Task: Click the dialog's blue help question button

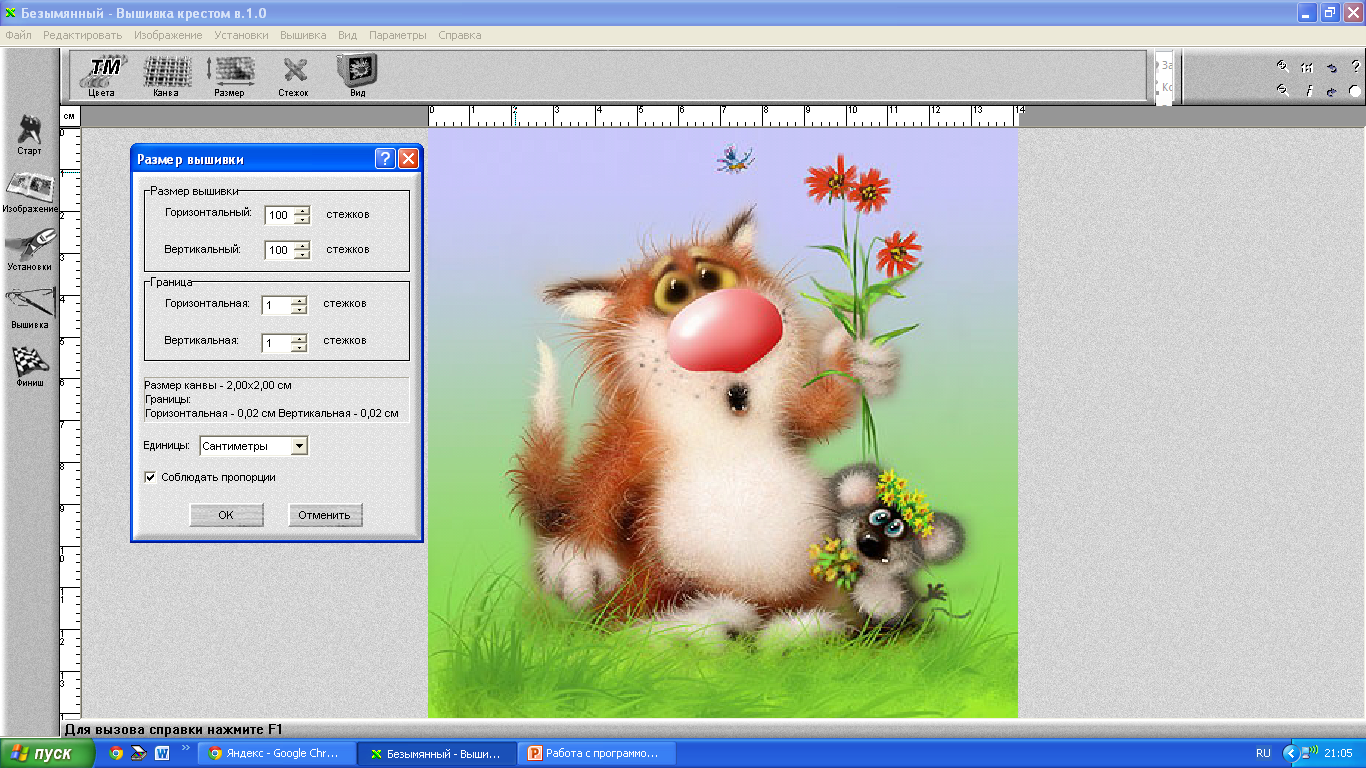Action: point(385,158)
